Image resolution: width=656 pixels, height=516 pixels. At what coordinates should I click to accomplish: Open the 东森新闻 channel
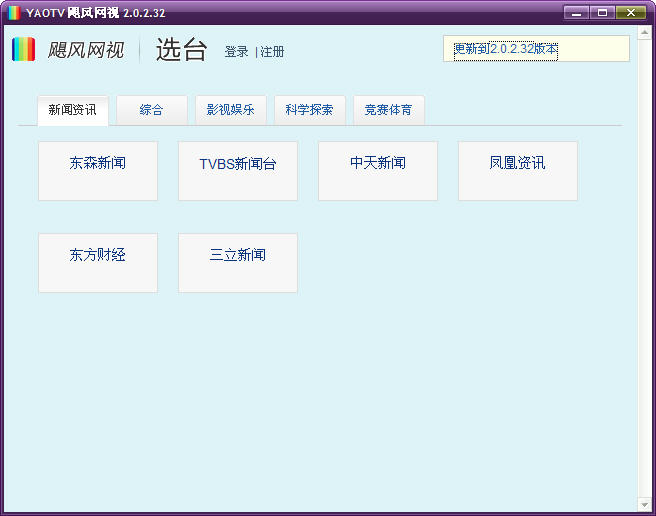point(98,171)
